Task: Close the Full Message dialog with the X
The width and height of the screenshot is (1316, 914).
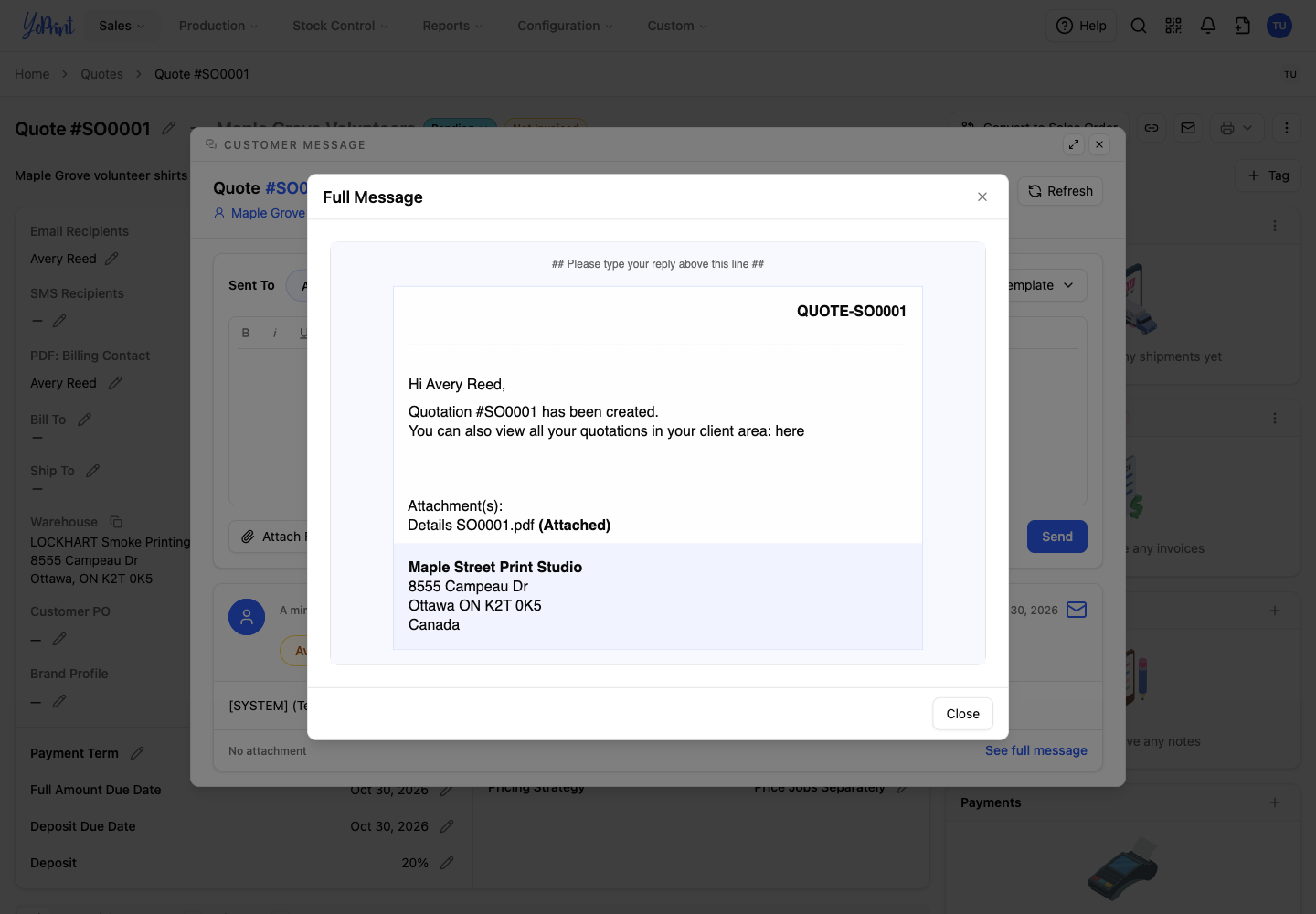Action: (x=982, y=197)
